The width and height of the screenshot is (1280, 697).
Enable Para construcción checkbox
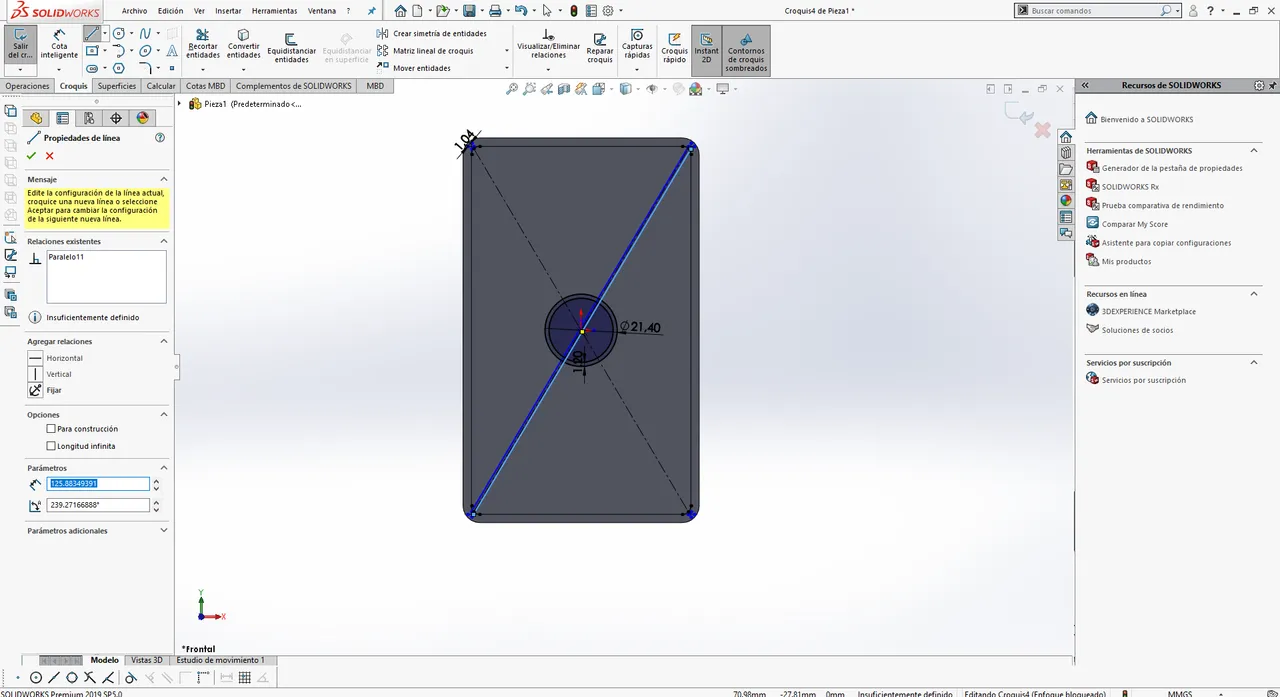pos(51,429)
